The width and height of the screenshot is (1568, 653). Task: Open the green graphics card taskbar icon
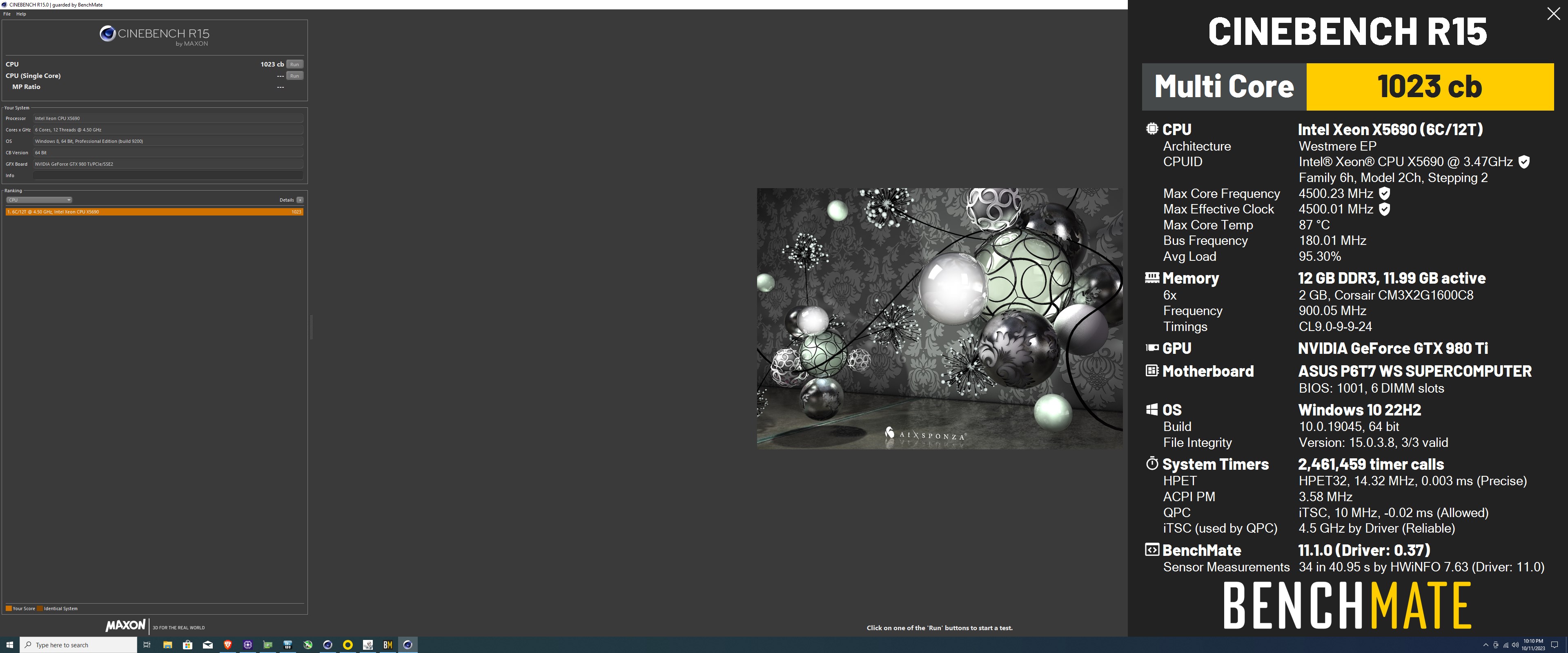268,645
